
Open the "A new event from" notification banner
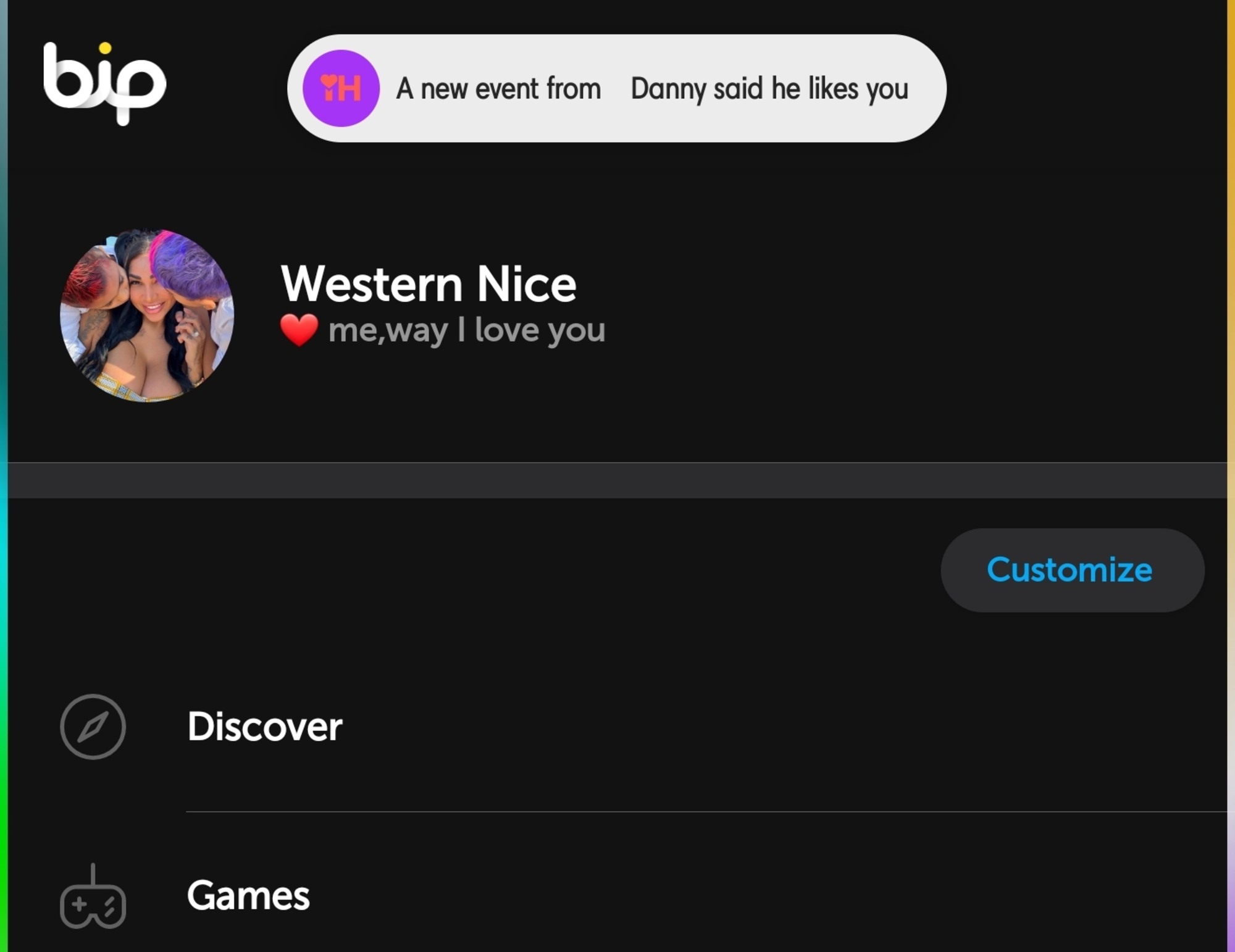point(616,88)
